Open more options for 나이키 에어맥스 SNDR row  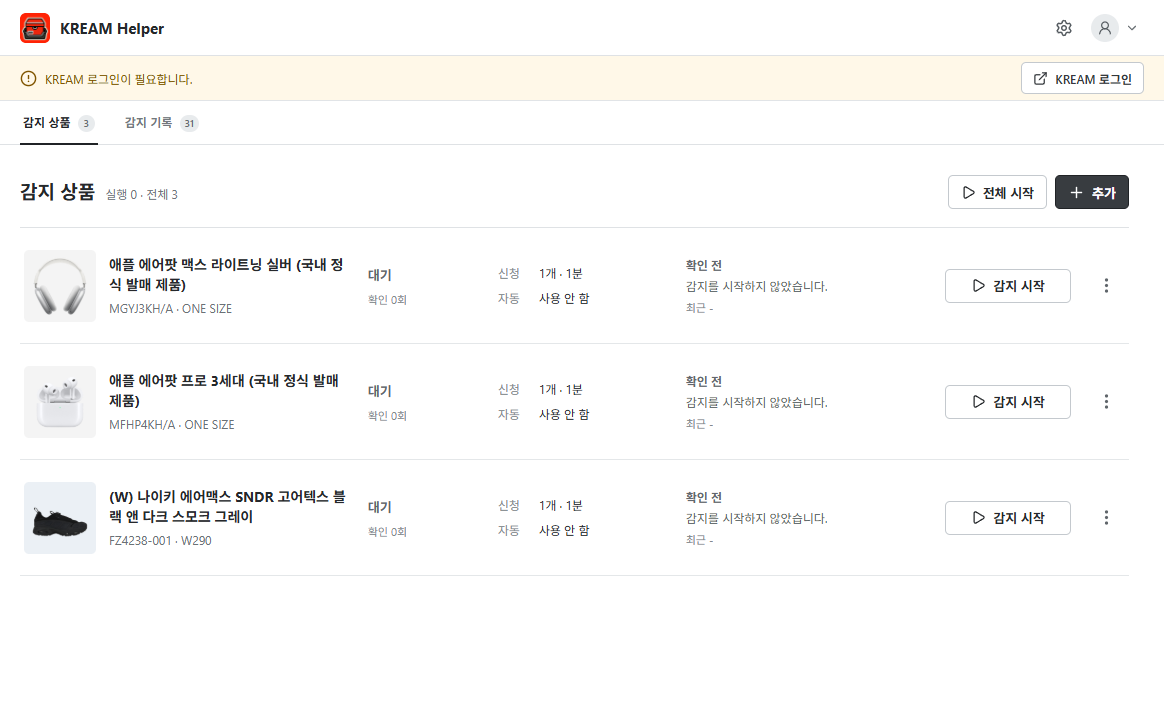coord(1106,518)
